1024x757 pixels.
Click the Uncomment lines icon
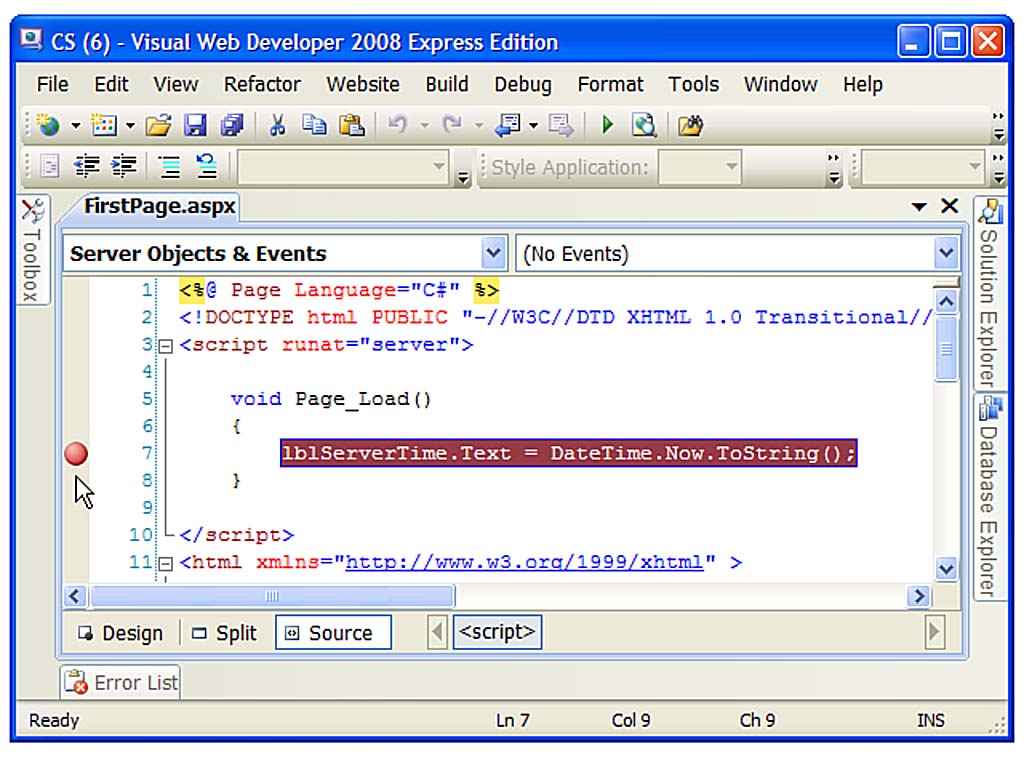pyautogui.click(x=206, y=166)
